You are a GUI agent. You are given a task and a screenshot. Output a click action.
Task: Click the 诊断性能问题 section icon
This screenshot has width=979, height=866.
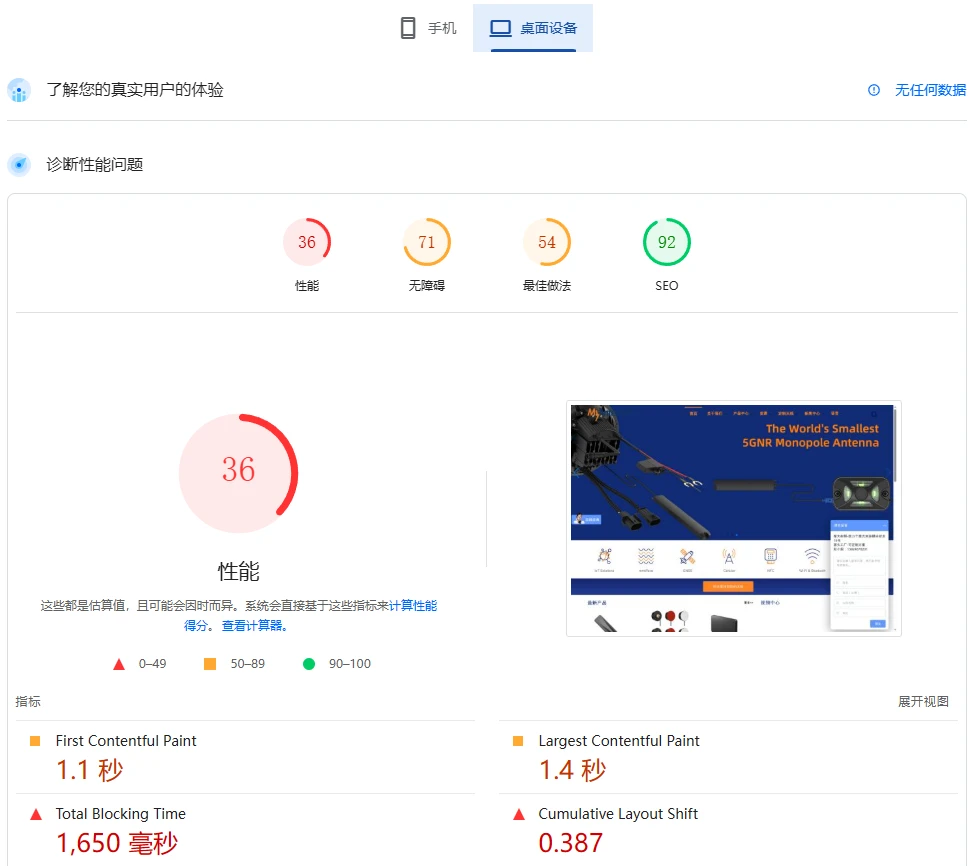click(19, 164)
